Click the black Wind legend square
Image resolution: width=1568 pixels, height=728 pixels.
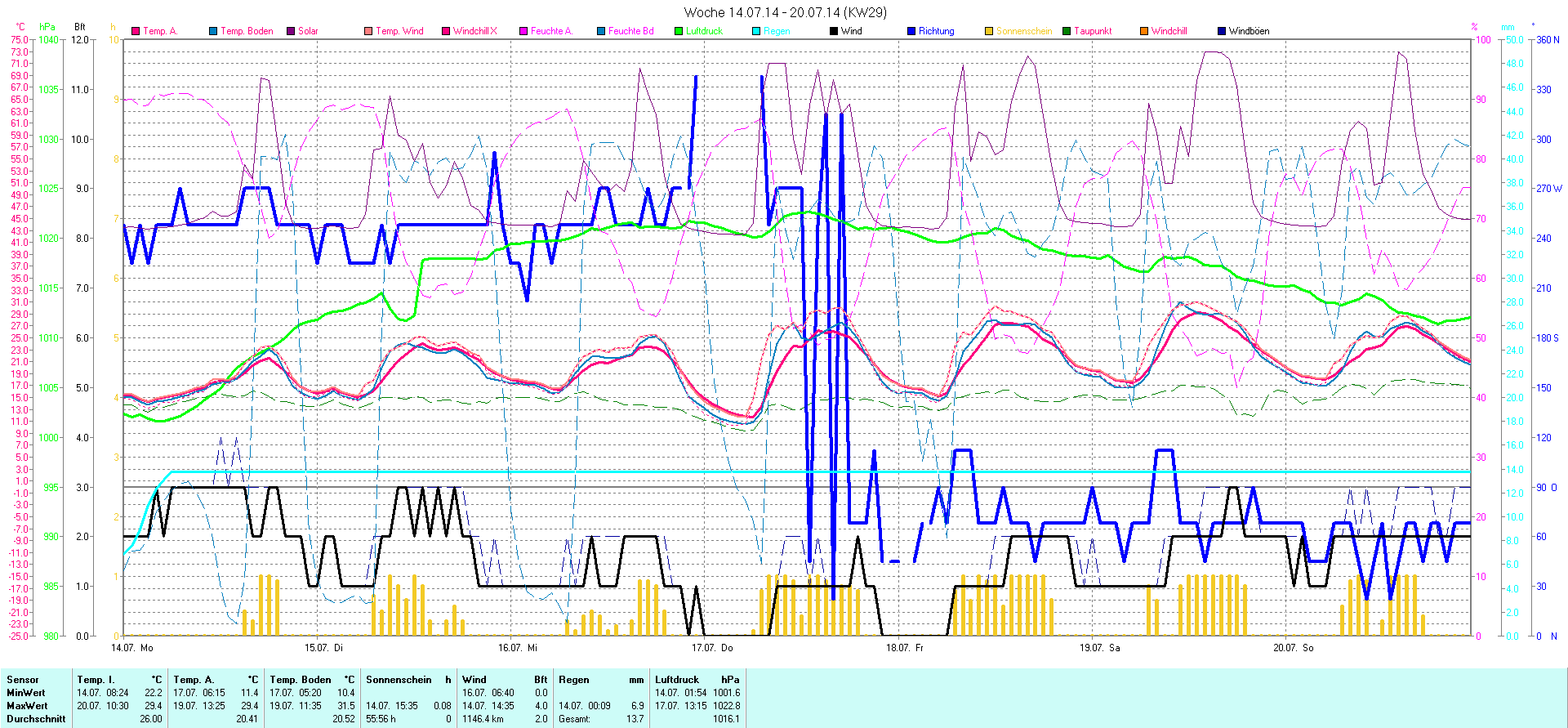834,31
